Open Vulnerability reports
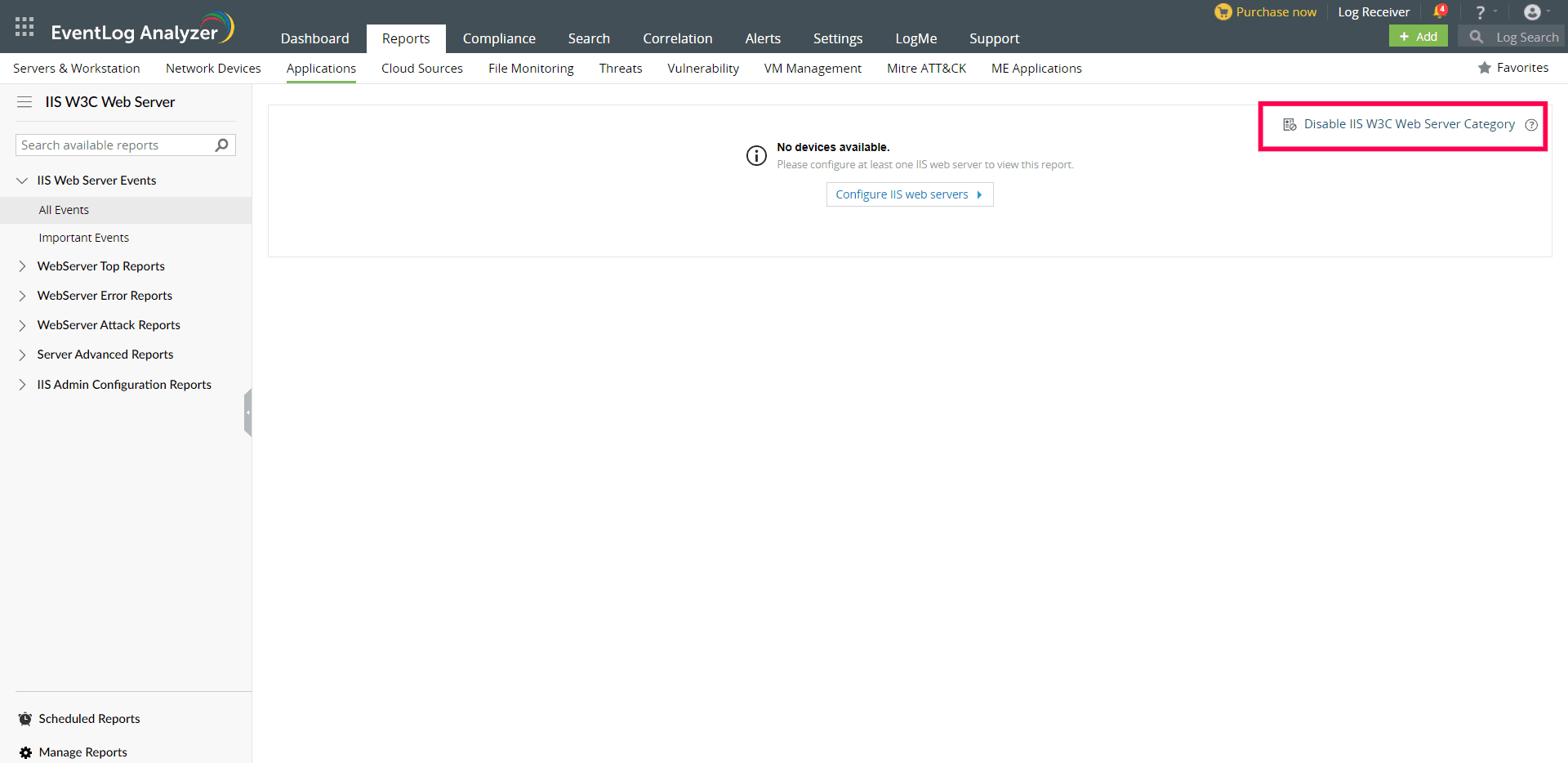This screenshot has width=1568, height=763. (x=703, y=69)
